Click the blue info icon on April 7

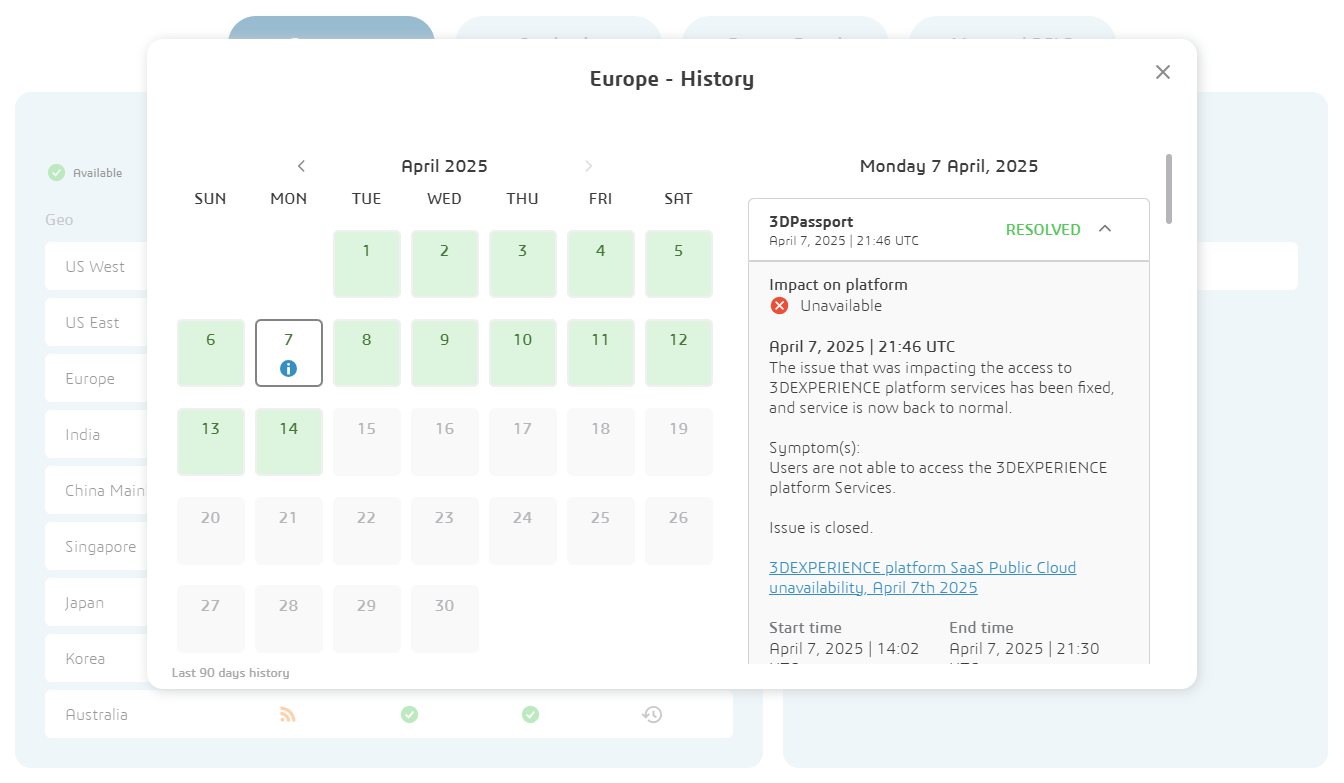(288, 367)
